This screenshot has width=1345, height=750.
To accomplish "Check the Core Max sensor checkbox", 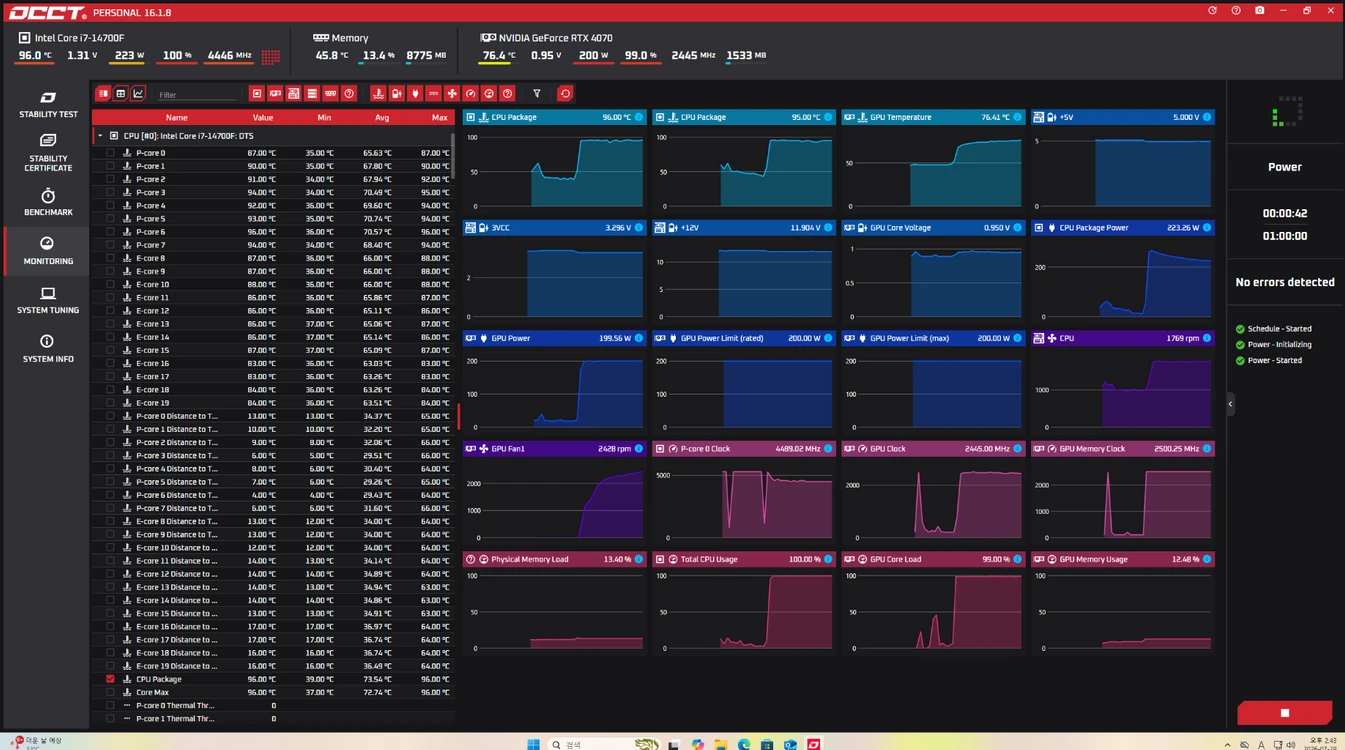I will (110, 692).
